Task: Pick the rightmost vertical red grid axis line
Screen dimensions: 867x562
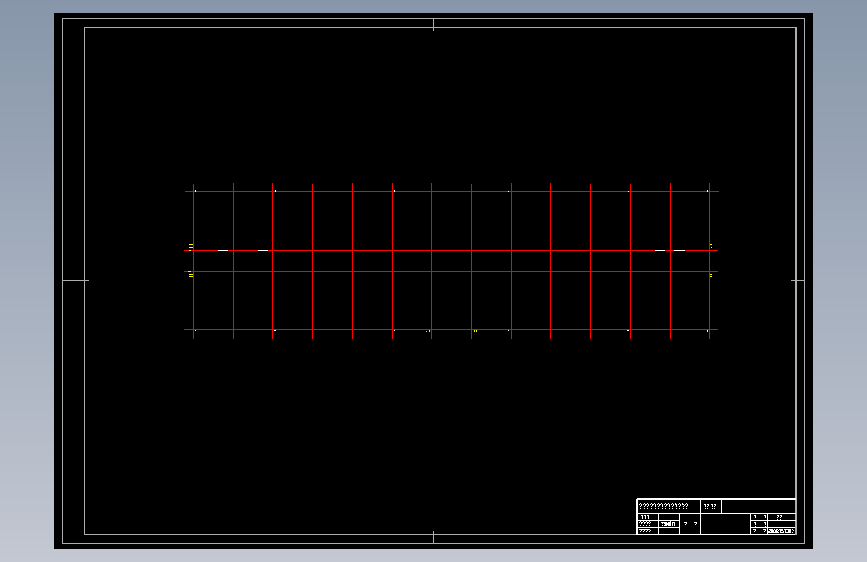Action: 709,261
